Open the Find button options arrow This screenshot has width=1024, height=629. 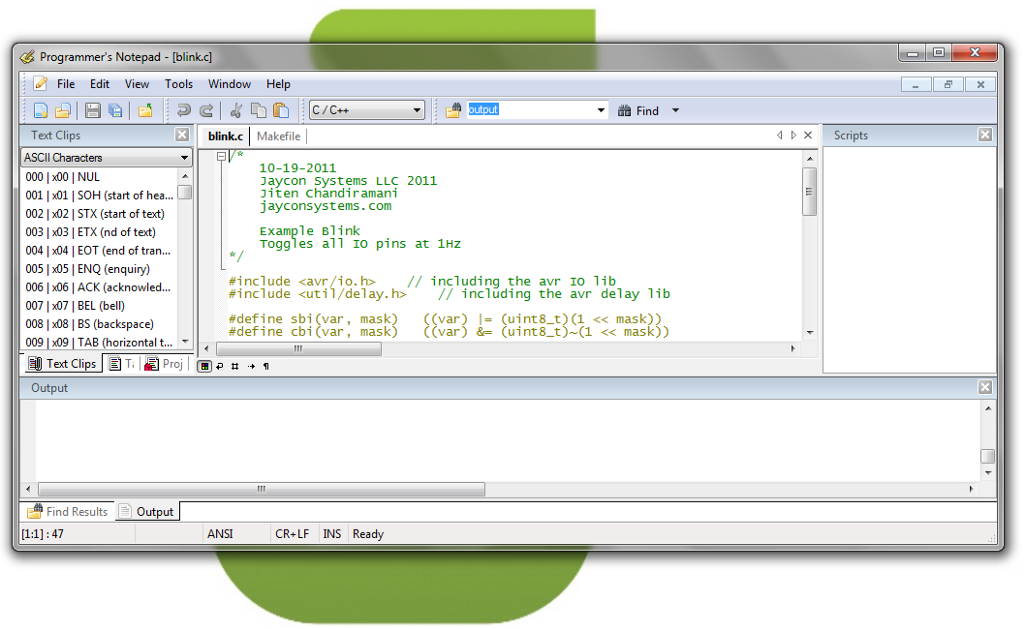click(x=676, y=110)
